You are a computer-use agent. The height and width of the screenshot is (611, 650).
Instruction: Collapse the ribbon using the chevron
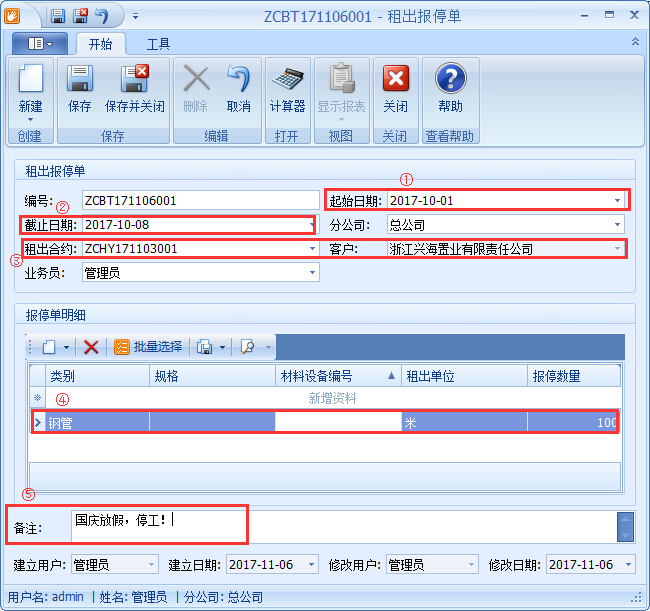pyautogui.click(x=635, y=42)
